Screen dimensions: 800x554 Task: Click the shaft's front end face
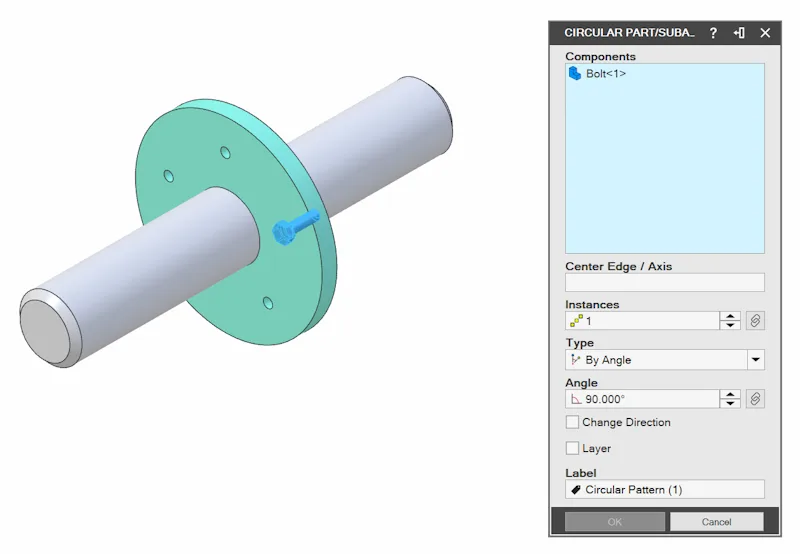coord(46,333)
